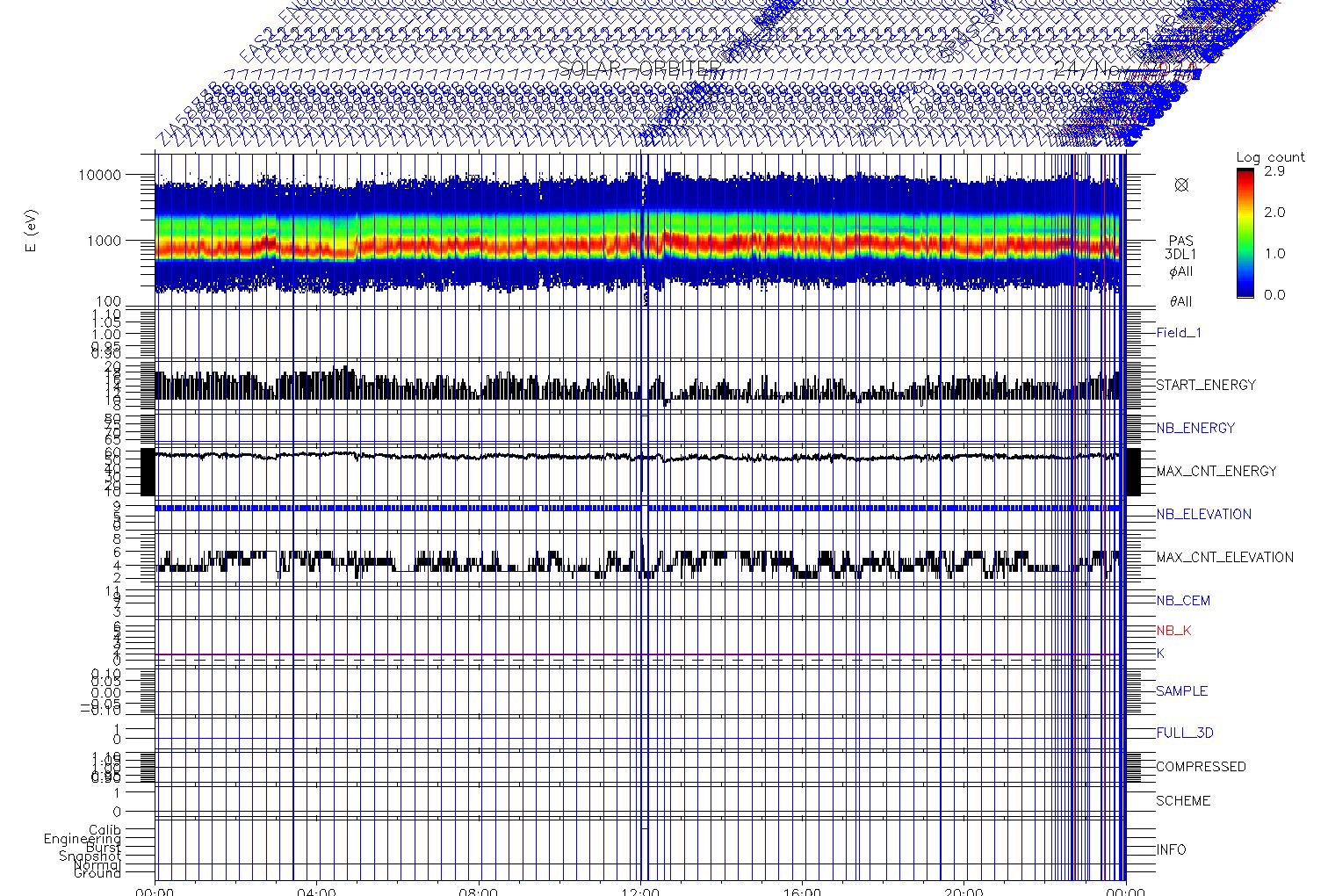The height and width of the screenshot is (896, 1328).
Task: Click the SAMPLE label
Action: [x=1181, y=691]
